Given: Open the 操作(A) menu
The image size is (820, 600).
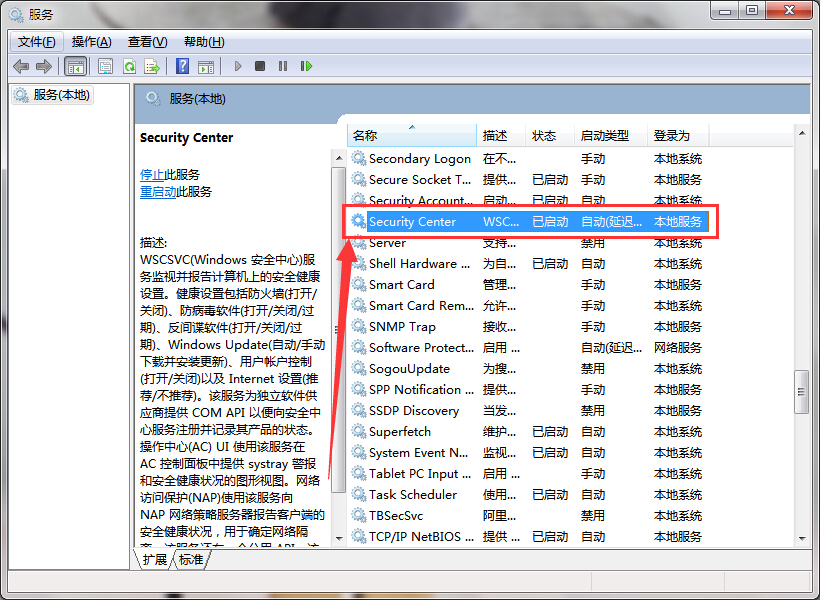Looking at the screenshot, I should [x=91, y=42].
